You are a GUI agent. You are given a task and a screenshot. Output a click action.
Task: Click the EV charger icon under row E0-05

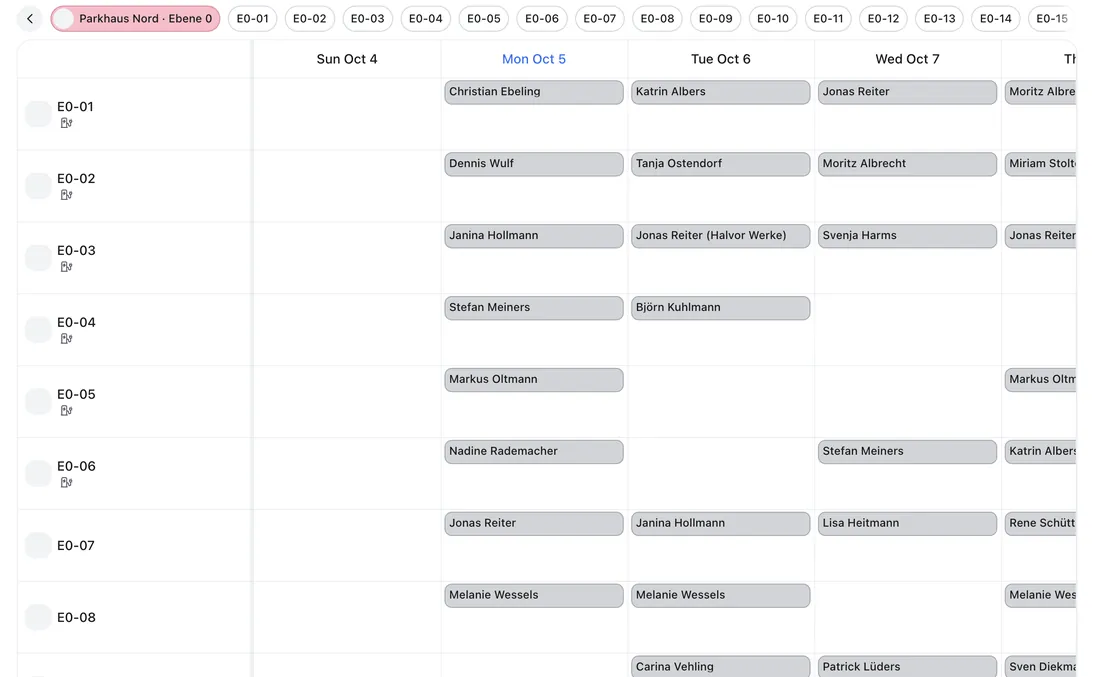pyautogui.click(x=66, y=411)
